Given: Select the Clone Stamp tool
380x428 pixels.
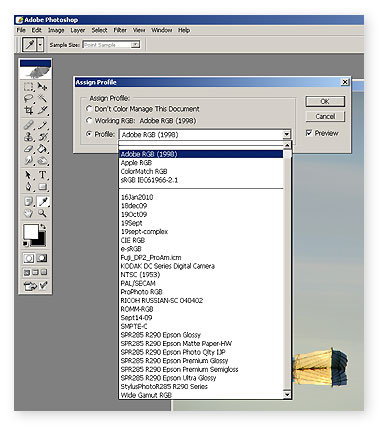Looking at the screenshot, I should [29, 137].
